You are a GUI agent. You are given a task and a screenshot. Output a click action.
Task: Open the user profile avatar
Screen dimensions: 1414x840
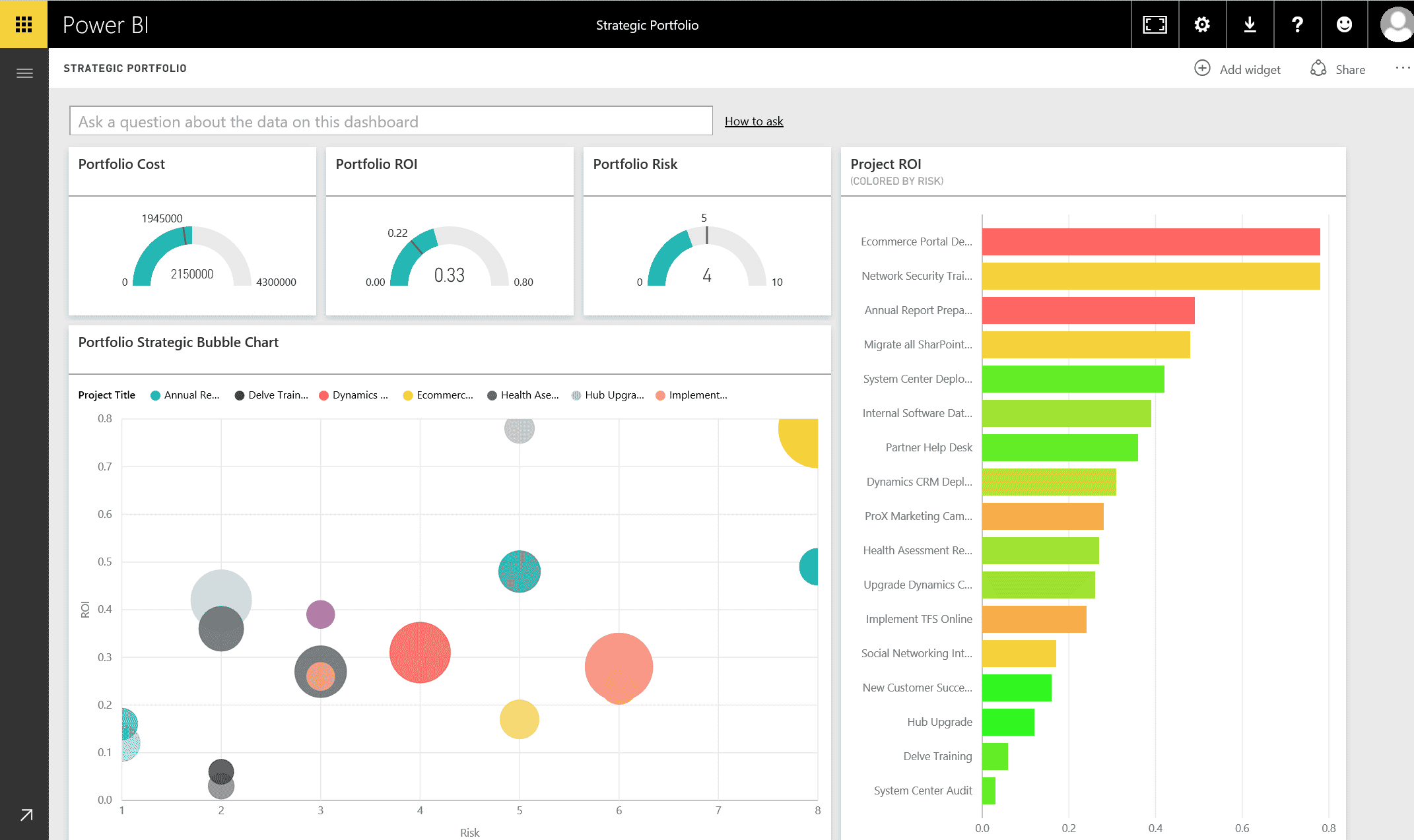[1397, 24]
